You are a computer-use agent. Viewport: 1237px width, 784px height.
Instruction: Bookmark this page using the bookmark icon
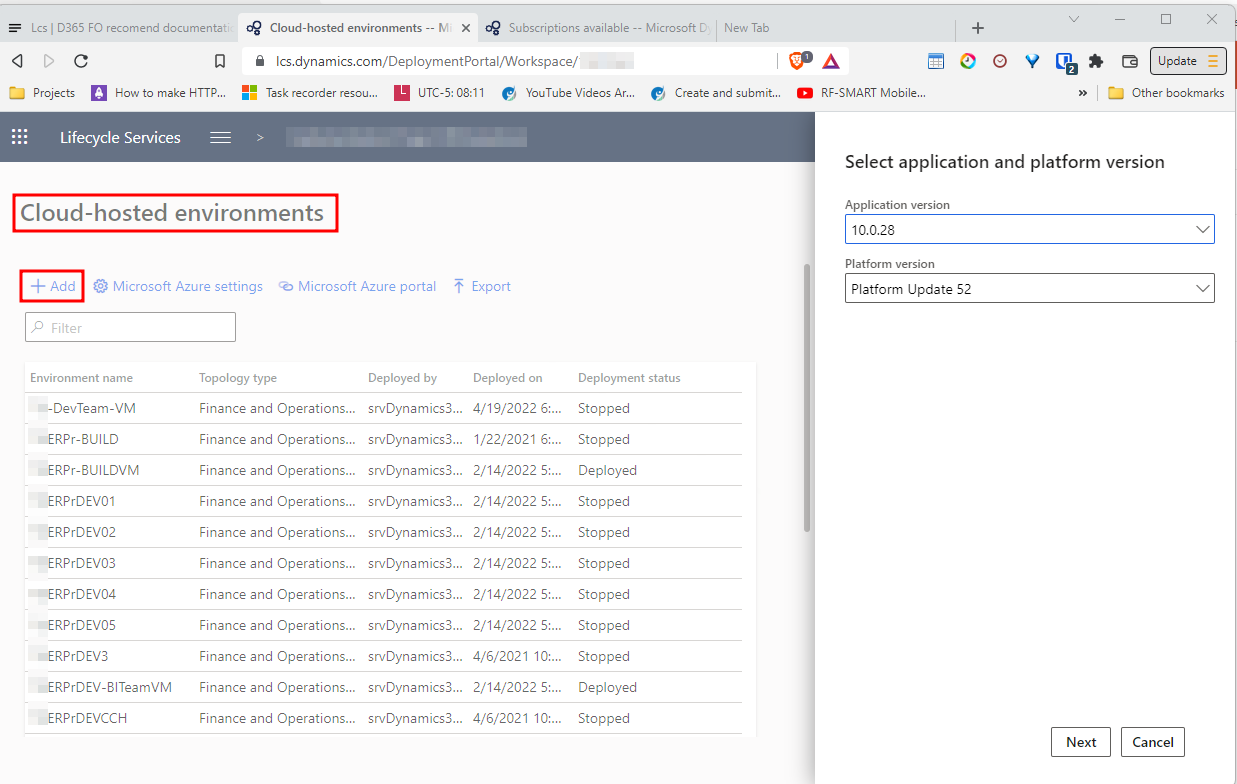pyautogui.click(x=220, y=61)
